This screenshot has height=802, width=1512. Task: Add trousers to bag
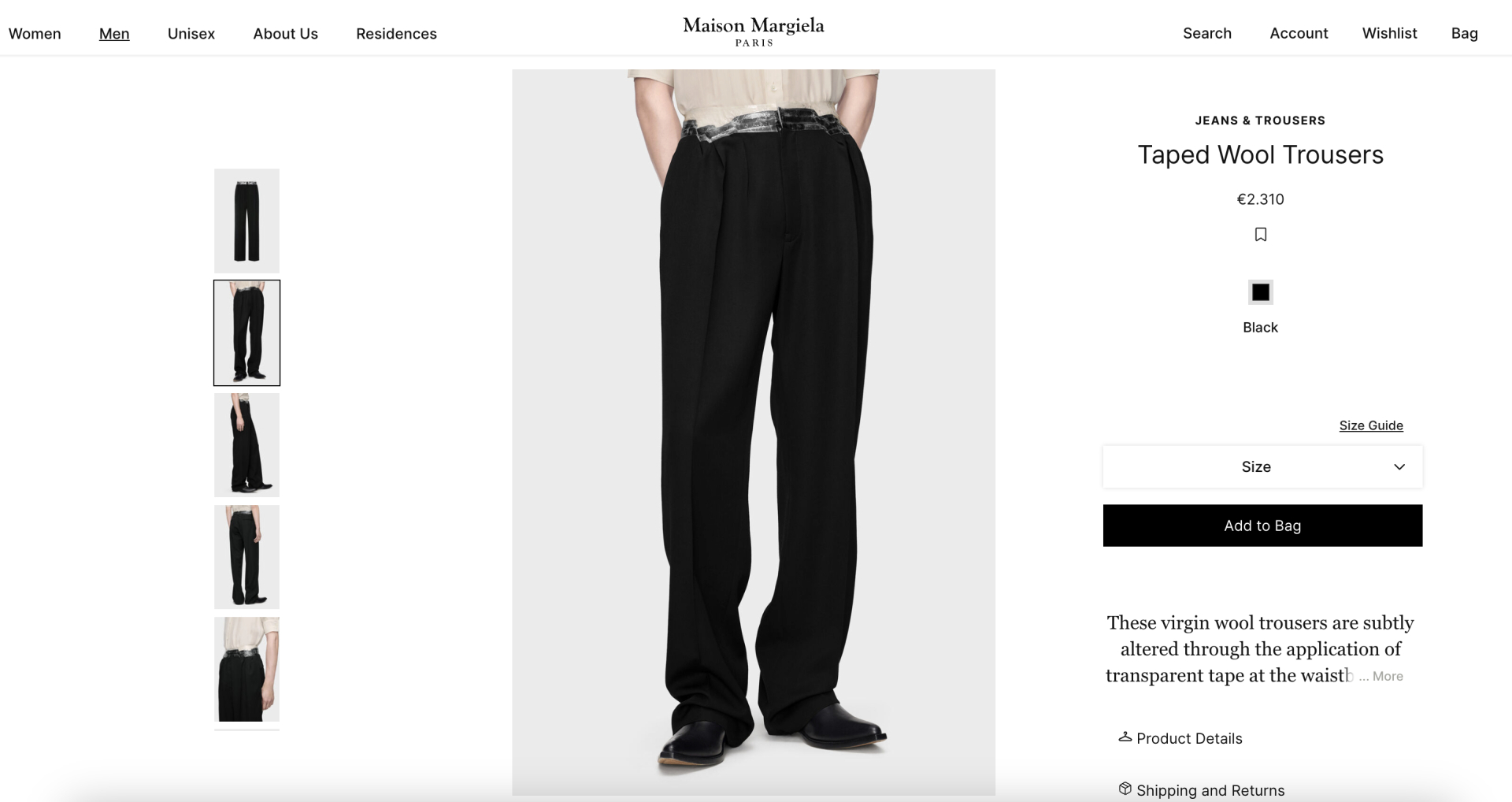pos(1262,525)
